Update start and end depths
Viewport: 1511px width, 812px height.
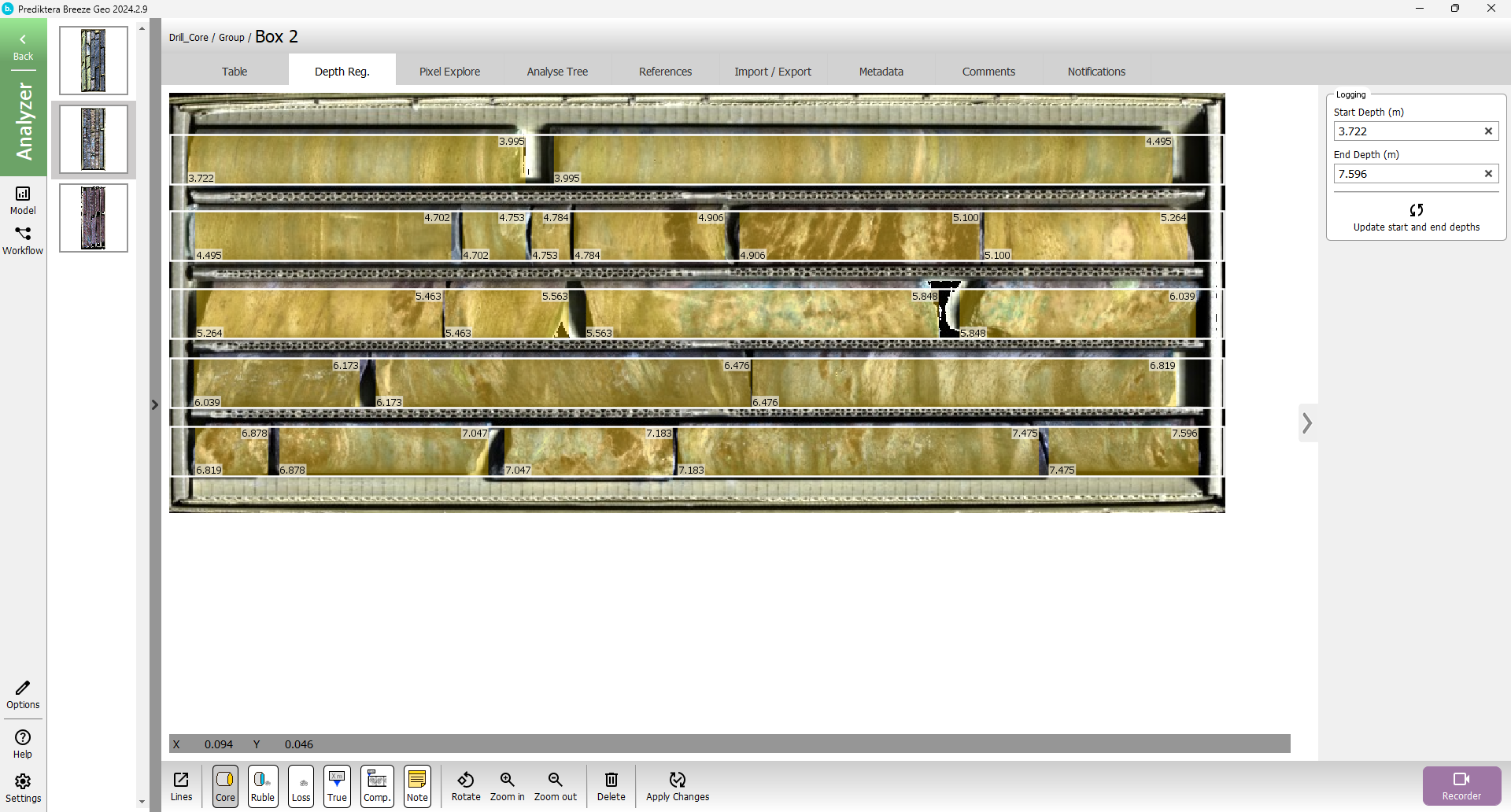point(1416,217)
